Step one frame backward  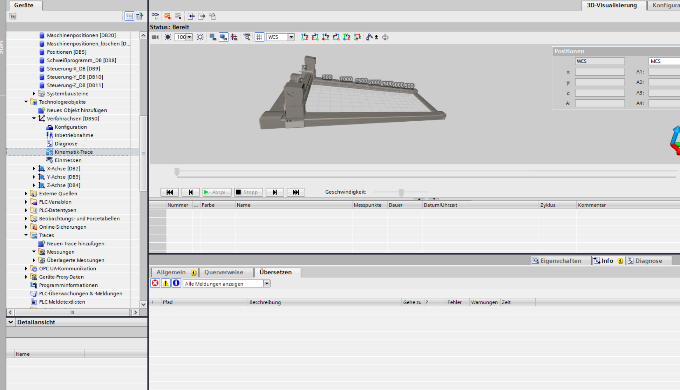[190, 192]
